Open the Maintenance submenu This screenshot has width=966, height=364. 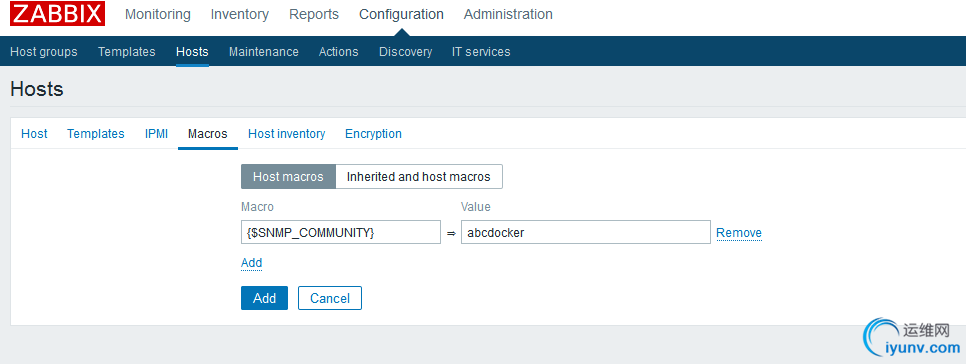coord(264,52)
